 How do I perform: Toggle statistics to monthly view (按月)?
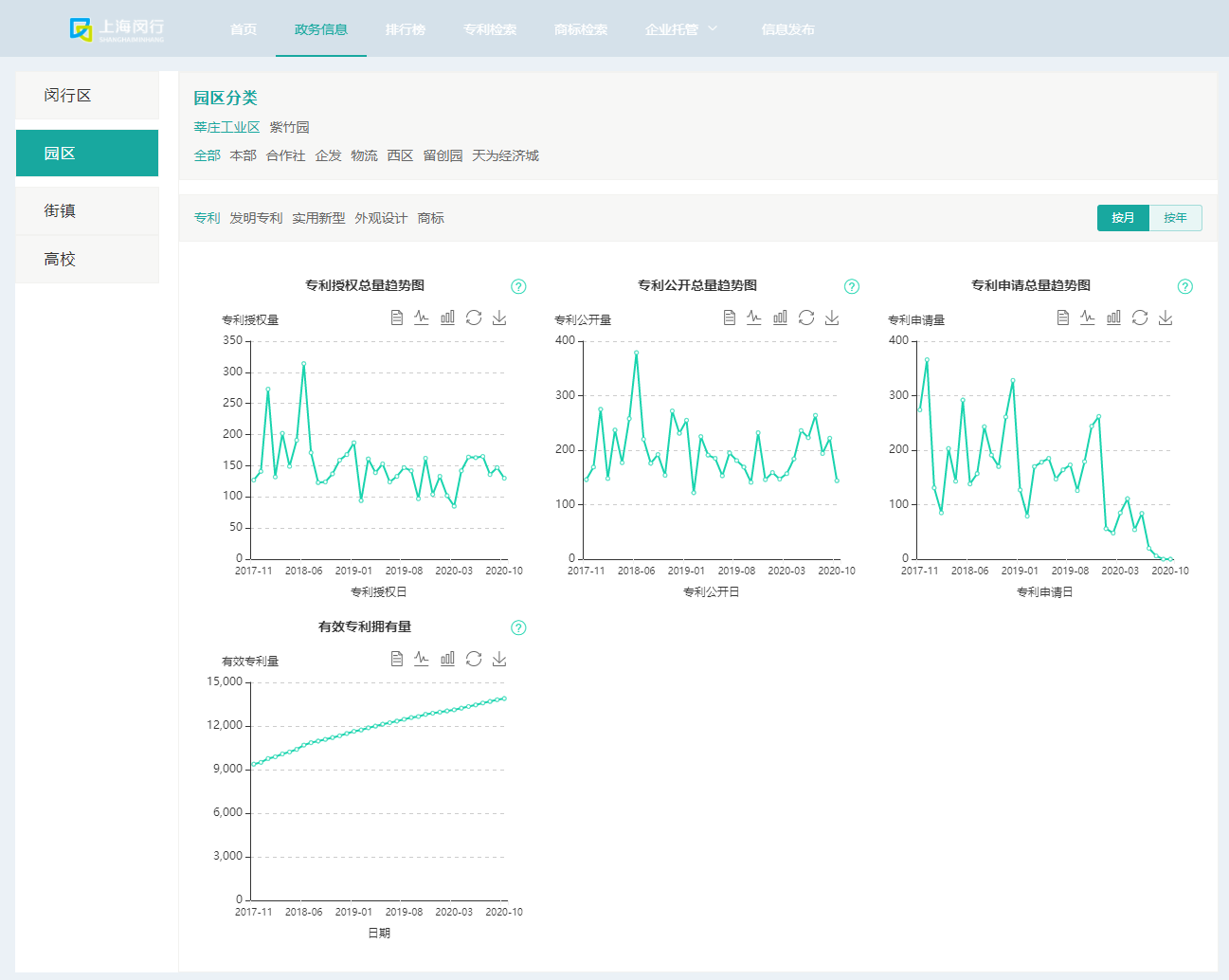[x=1123, y=218]
